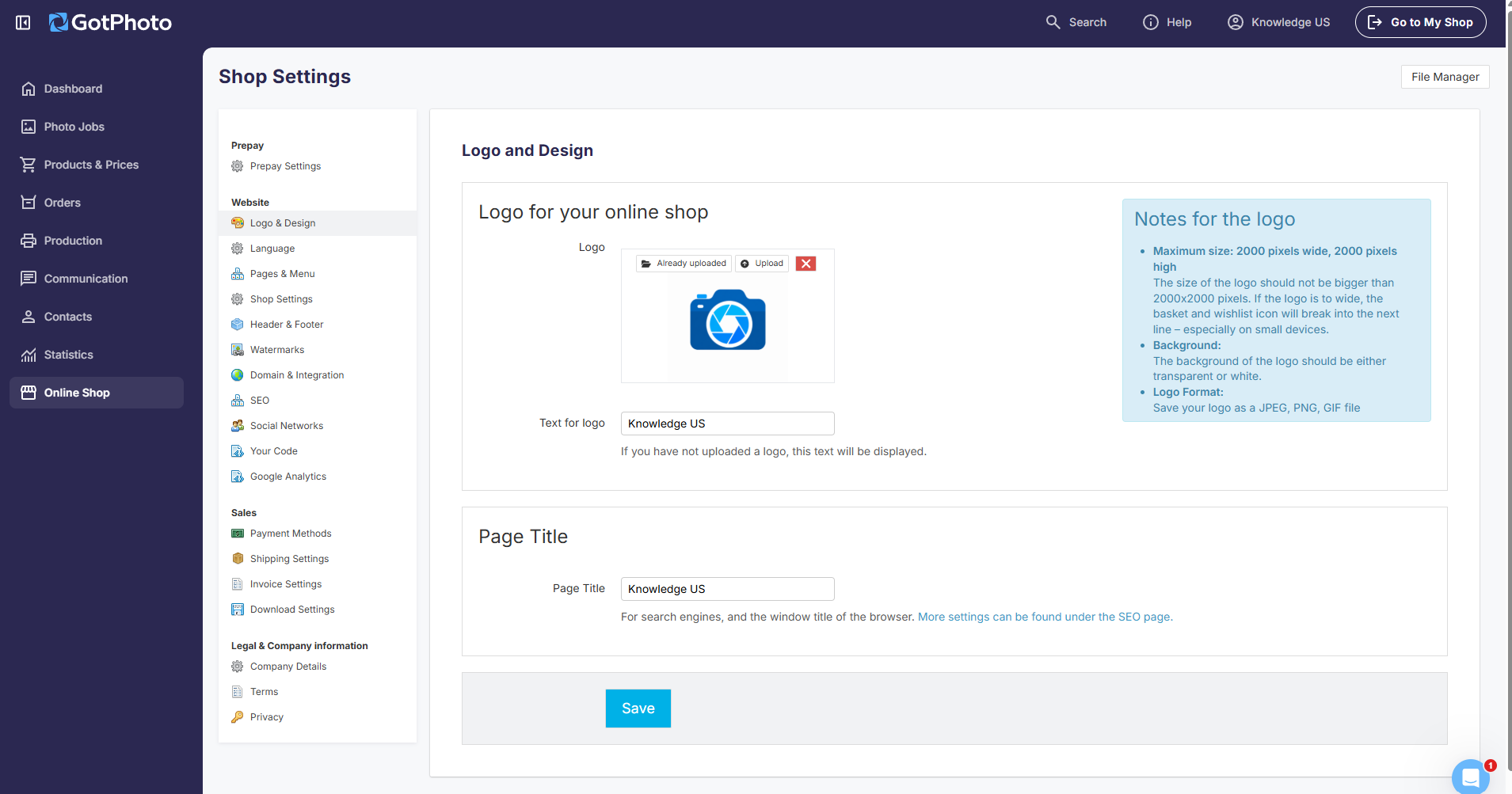Image resolution: width=1512 pixels, height=794 pixels.
Task: Open Shop Settings under Website
Action: click(318, 299)
